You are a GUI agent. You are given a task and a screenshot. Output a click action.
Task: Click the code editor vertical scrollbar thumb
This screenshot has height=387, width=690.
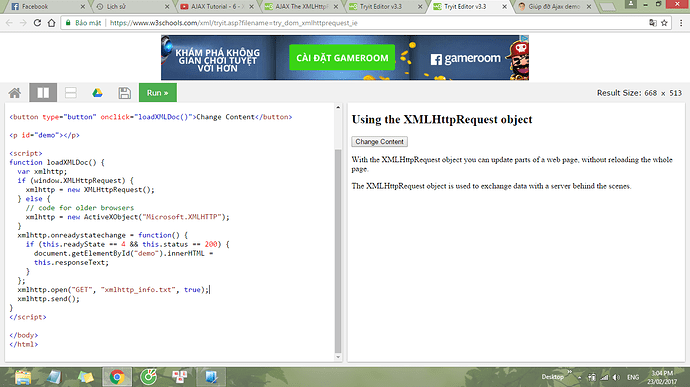(338, 251)
